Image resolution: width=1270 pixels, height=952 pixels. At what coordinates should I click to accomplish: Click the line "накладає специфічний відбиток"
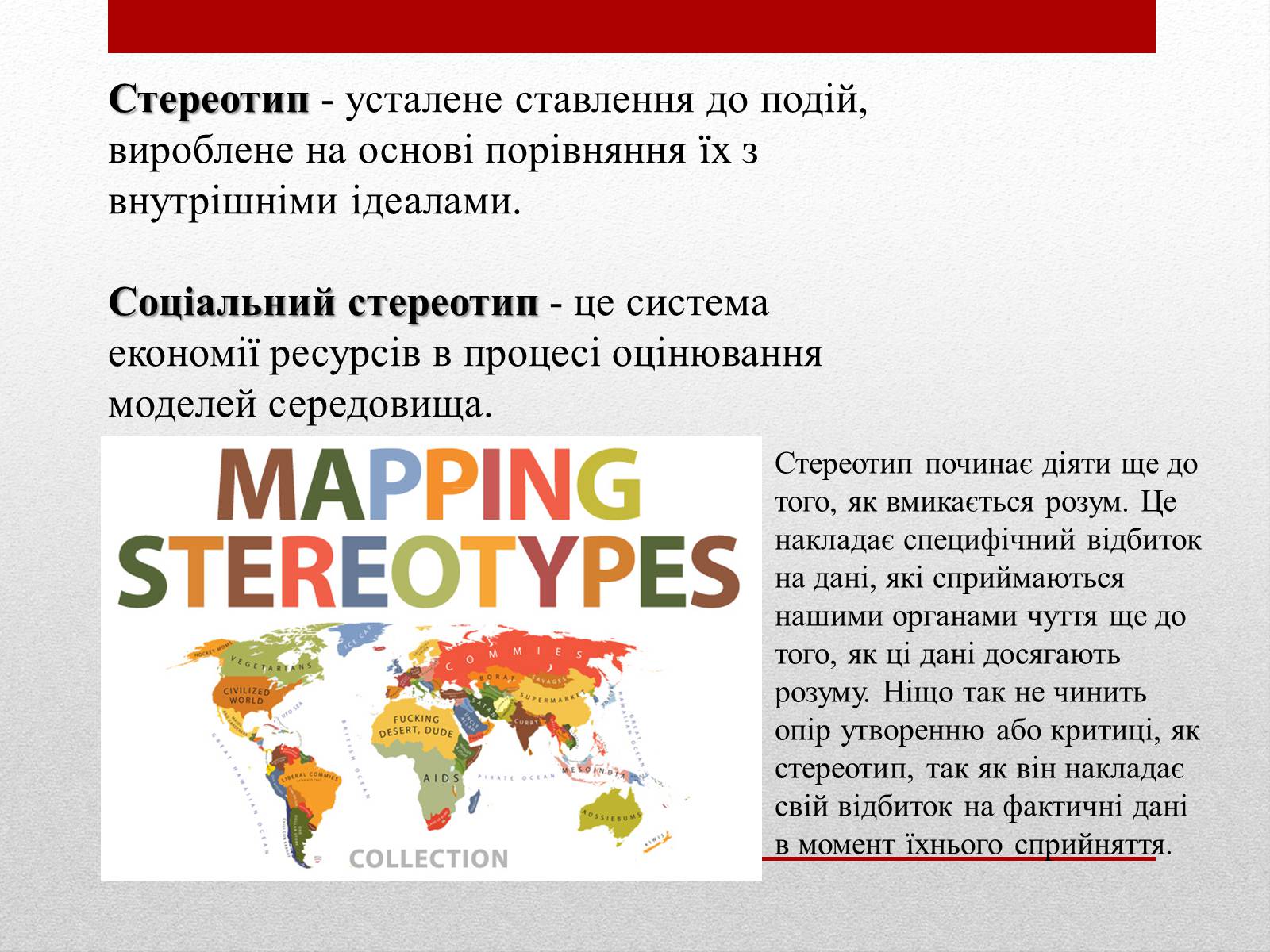click(988, 539)
